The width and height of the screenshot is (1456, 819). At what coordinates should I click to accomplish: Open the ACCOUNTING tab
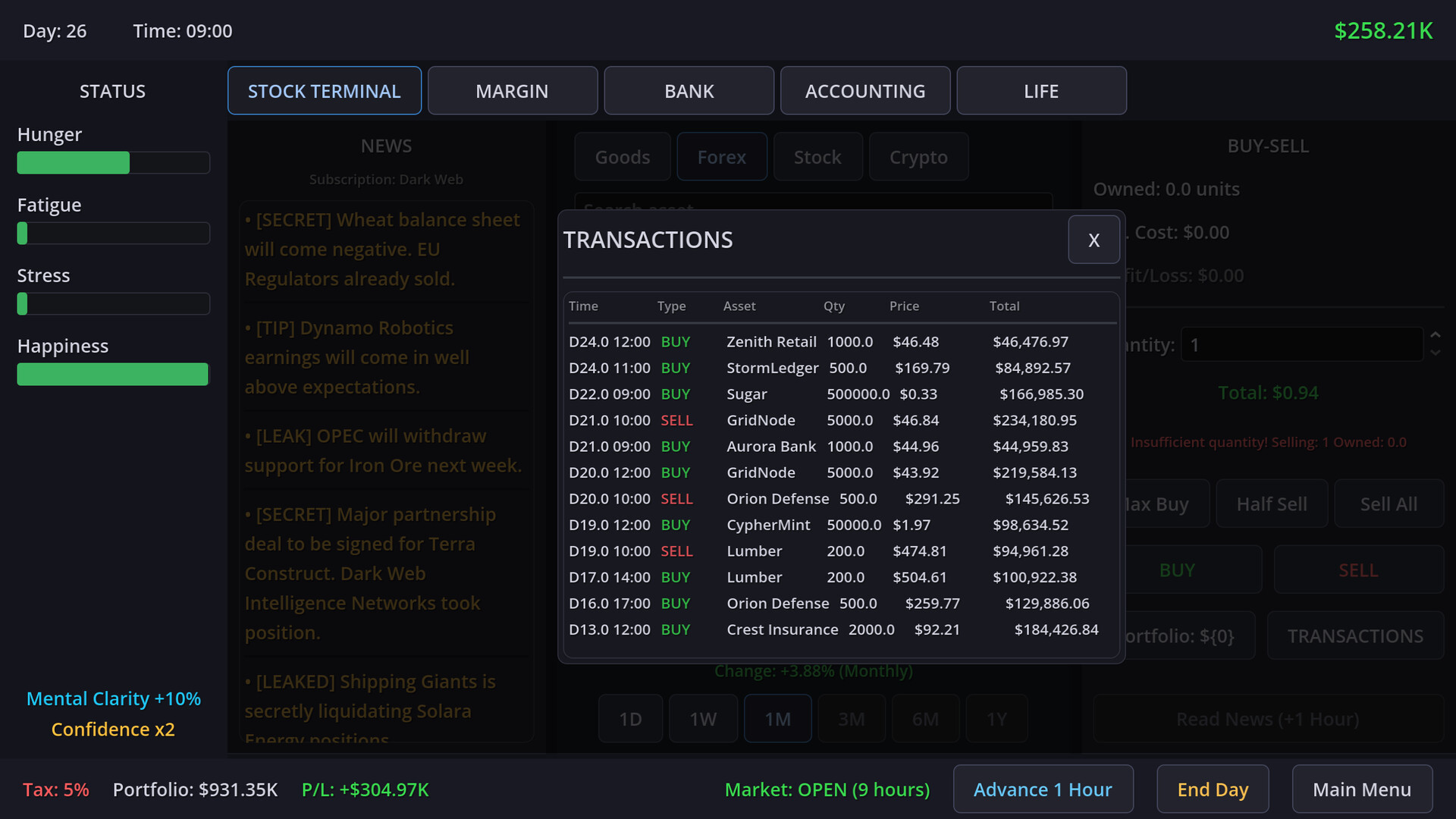click(864, 91)
